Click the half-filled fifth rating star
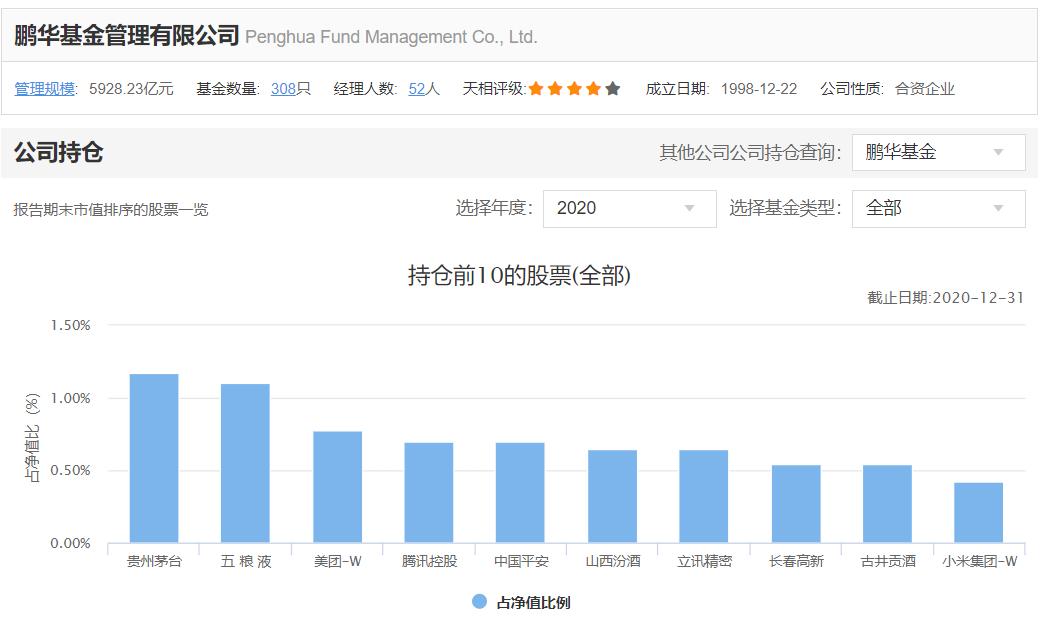 click(611, 88)
